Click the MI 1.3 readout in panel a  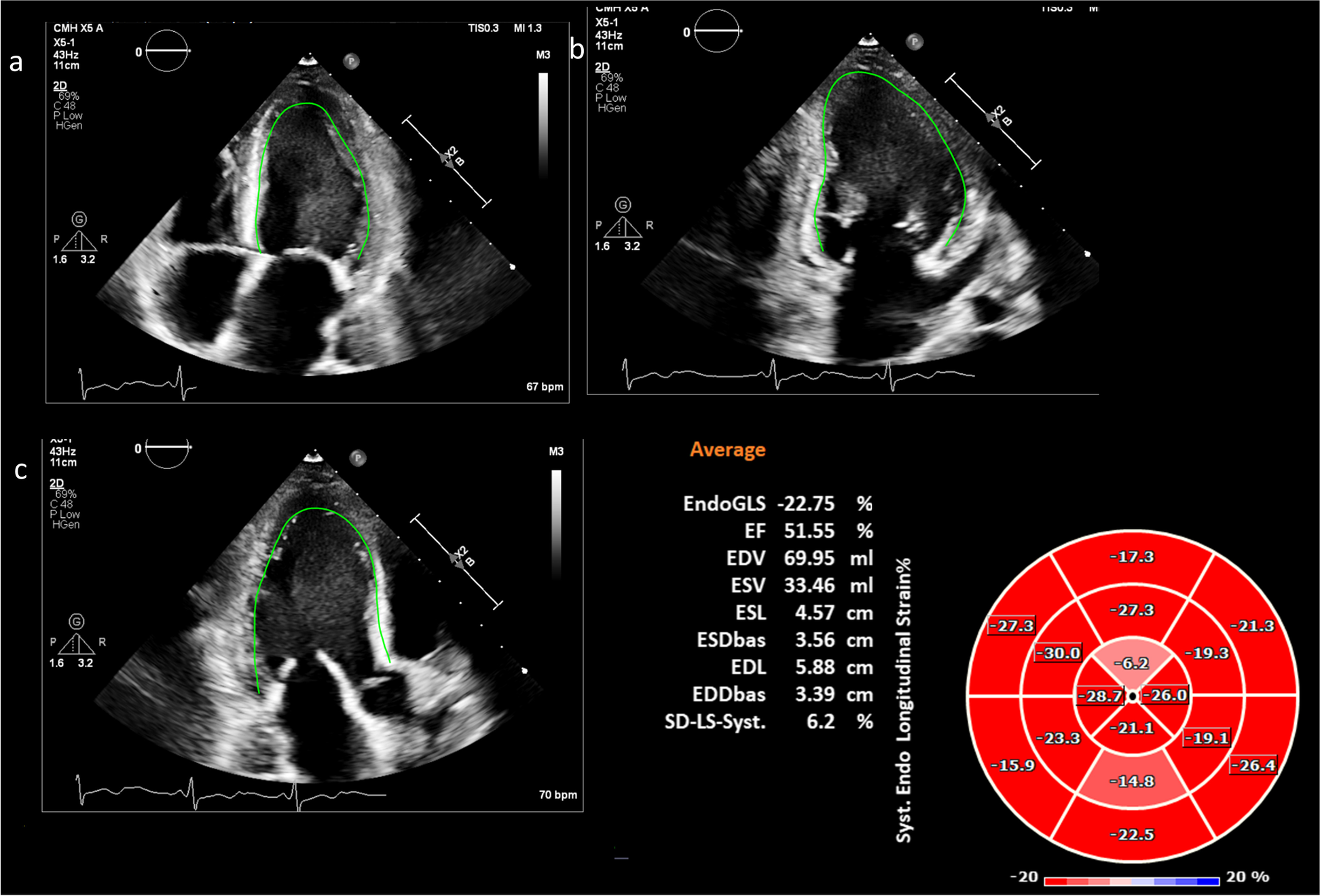click(x=528, y=29)
